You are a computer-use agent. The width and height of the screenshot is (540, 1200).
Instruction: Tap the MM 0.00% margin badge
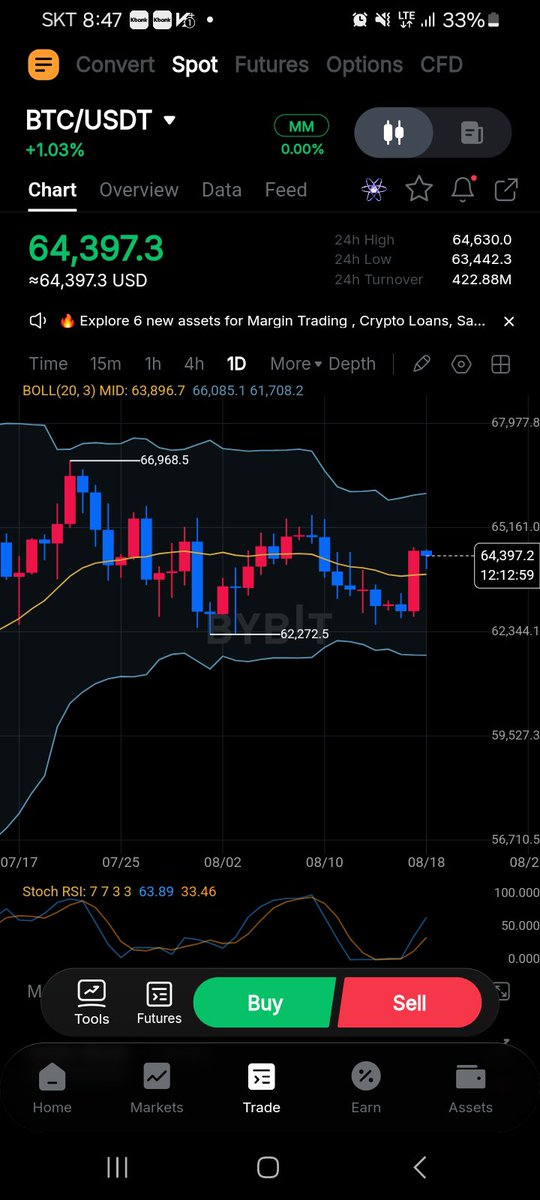pyautogui.click(x=301, y=138)
